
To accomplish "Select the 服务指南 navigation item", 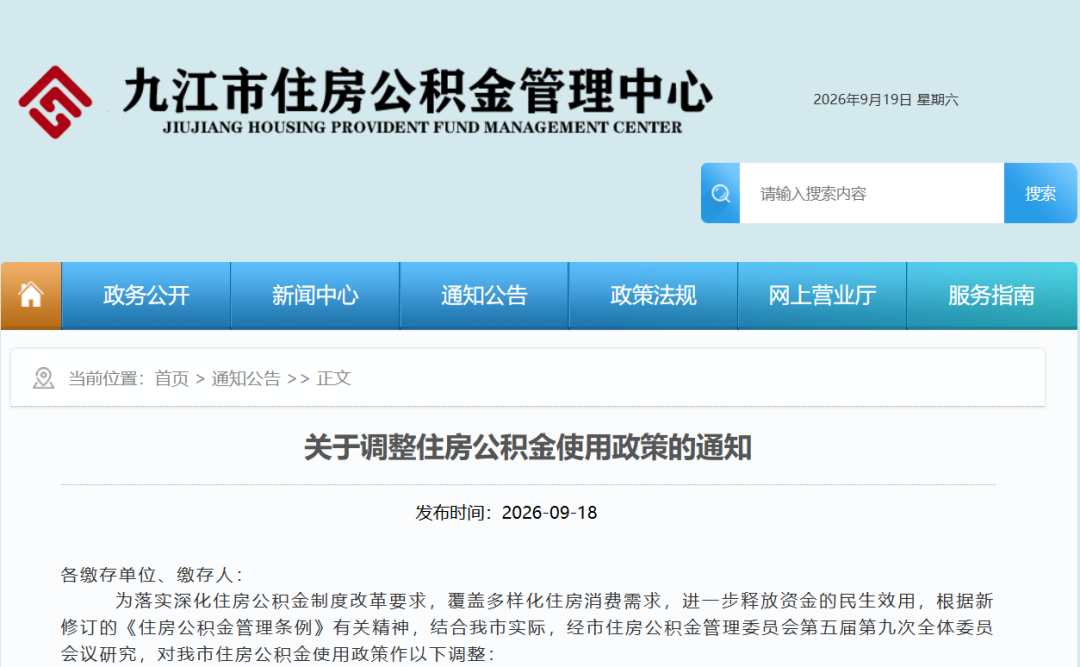I will (992, 296).
